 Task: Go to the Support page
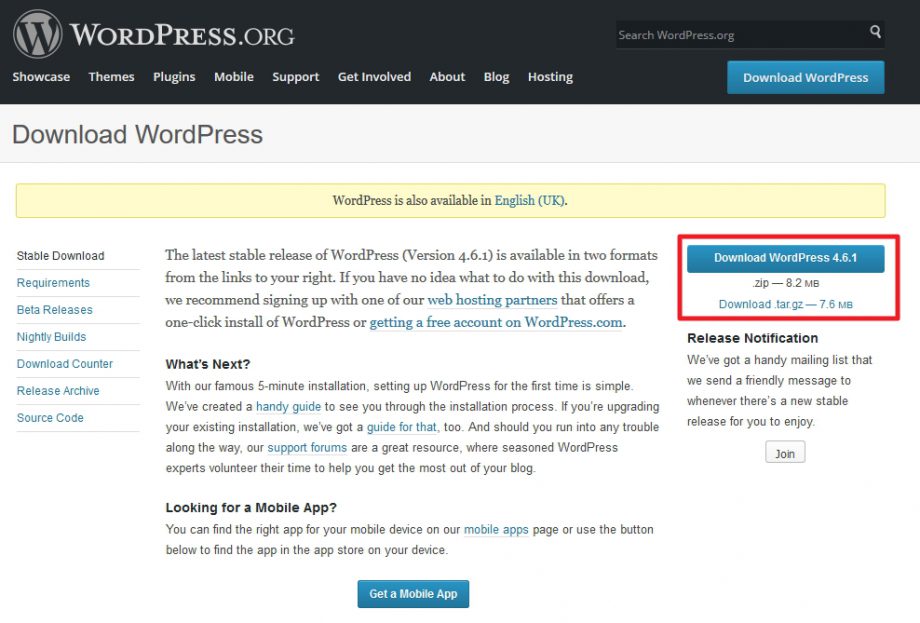click(x=295, y=76)
